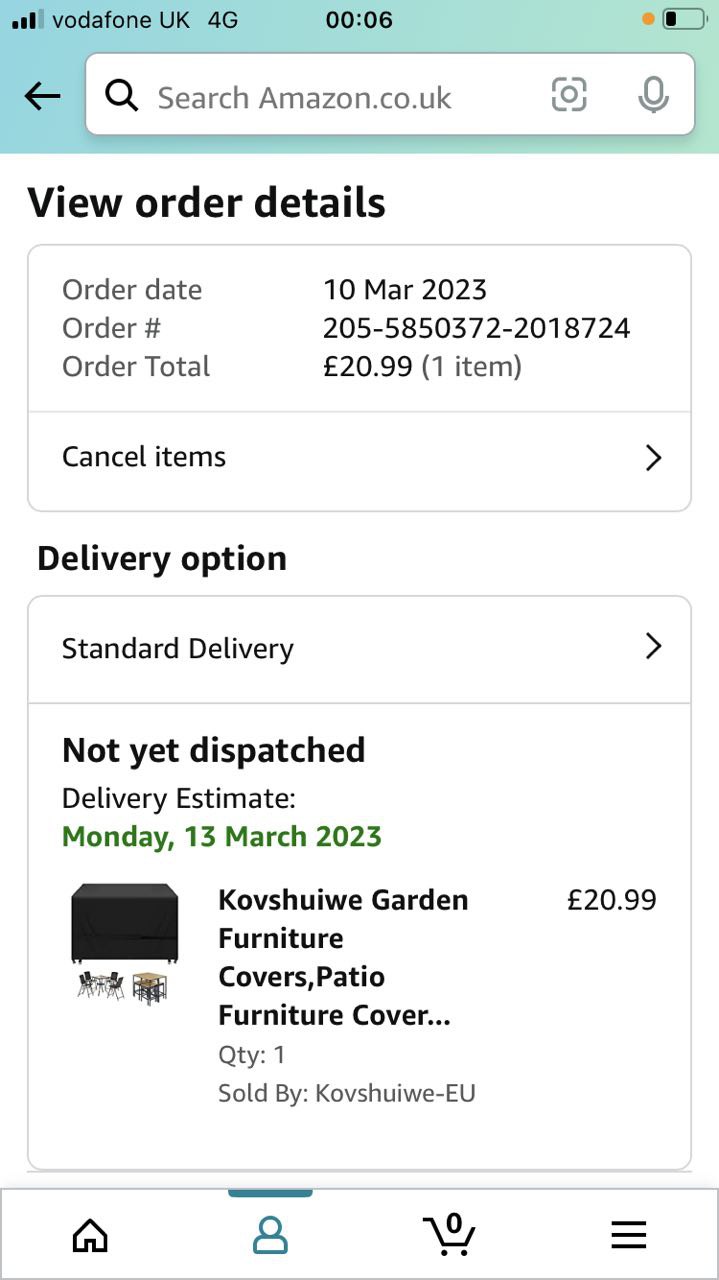Screen dimensions: 719x1280
Task: Expand the Standard Delivery chevron
Action: click(653, 647)
